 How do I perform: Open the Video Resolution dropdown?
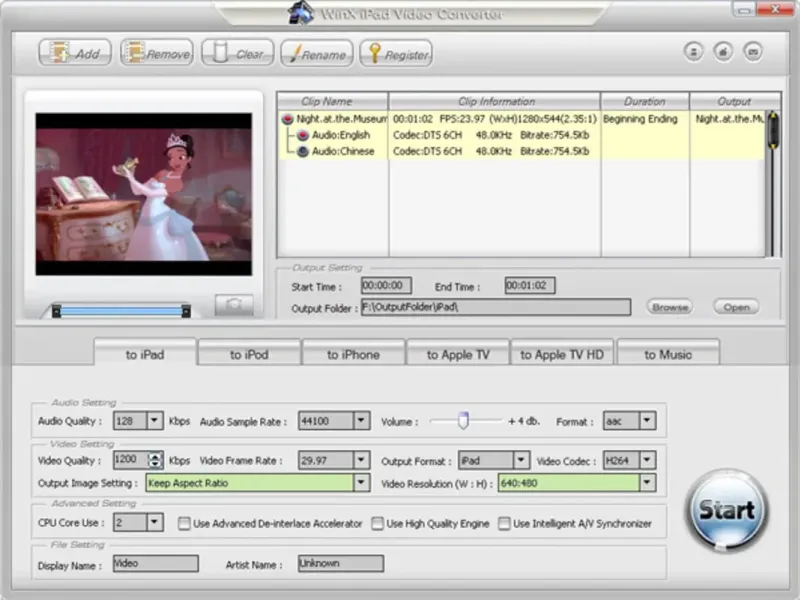[x=647, y=483]
